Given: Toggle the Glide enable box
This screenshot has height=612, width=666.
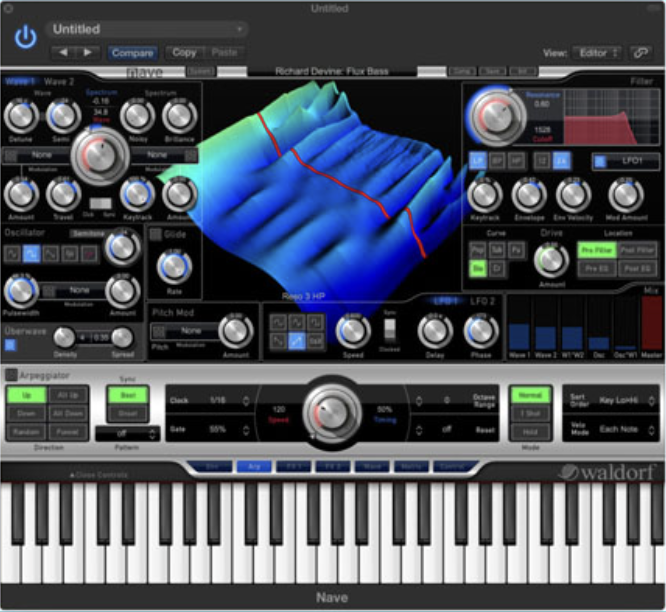Looking at the screenshot, I should [155, 234].
